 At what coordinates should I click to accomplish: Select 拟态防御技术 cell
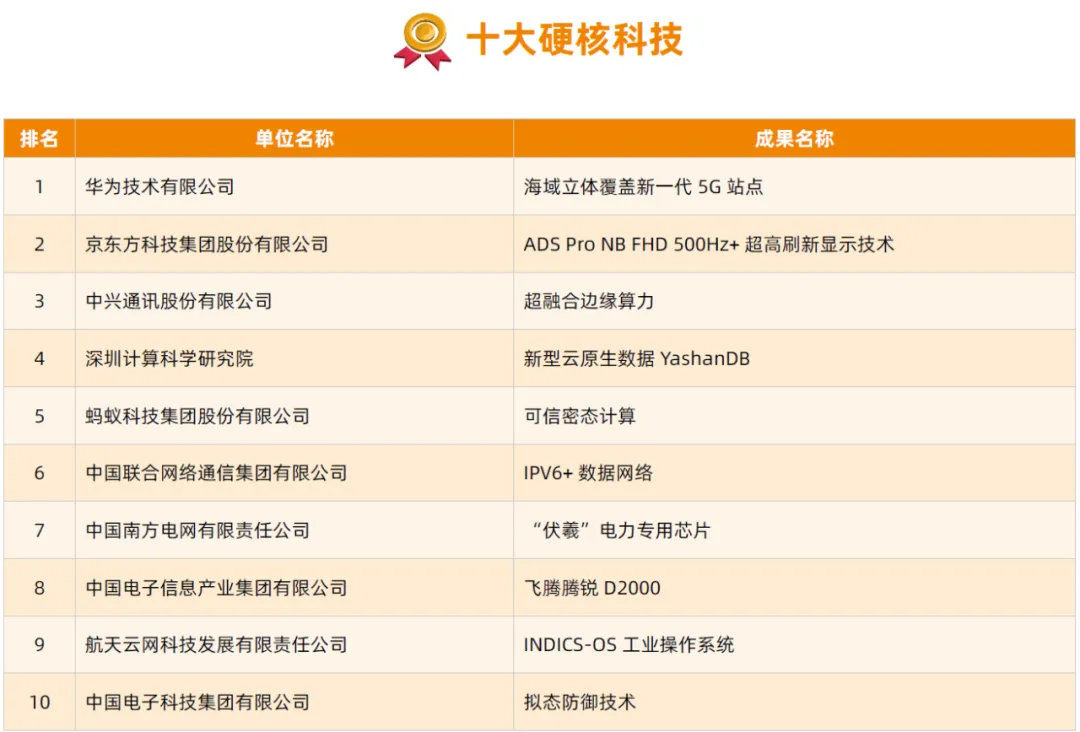(x=794, y=702)
